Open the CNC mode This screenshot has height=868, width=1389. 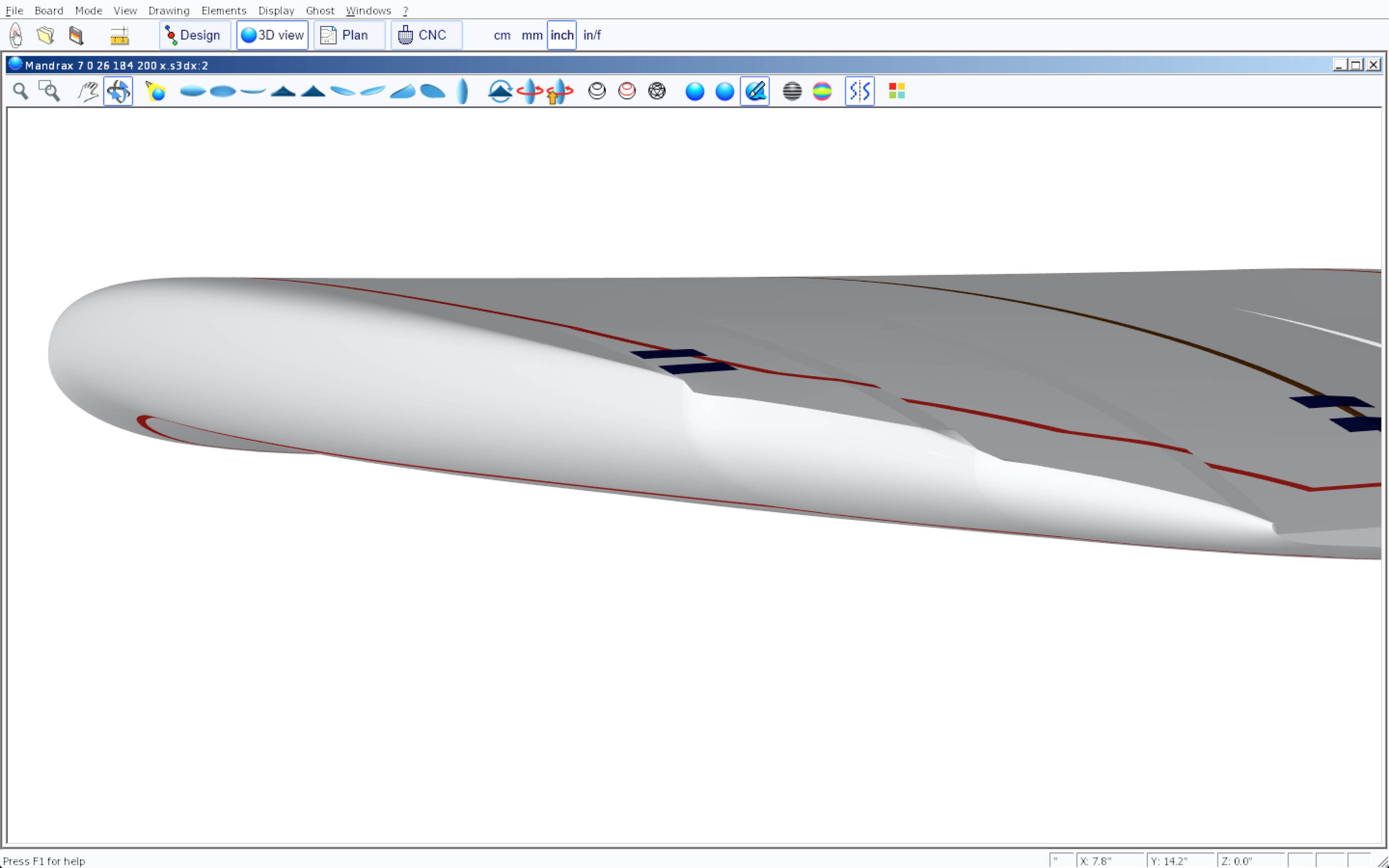(x=426, y=36)
